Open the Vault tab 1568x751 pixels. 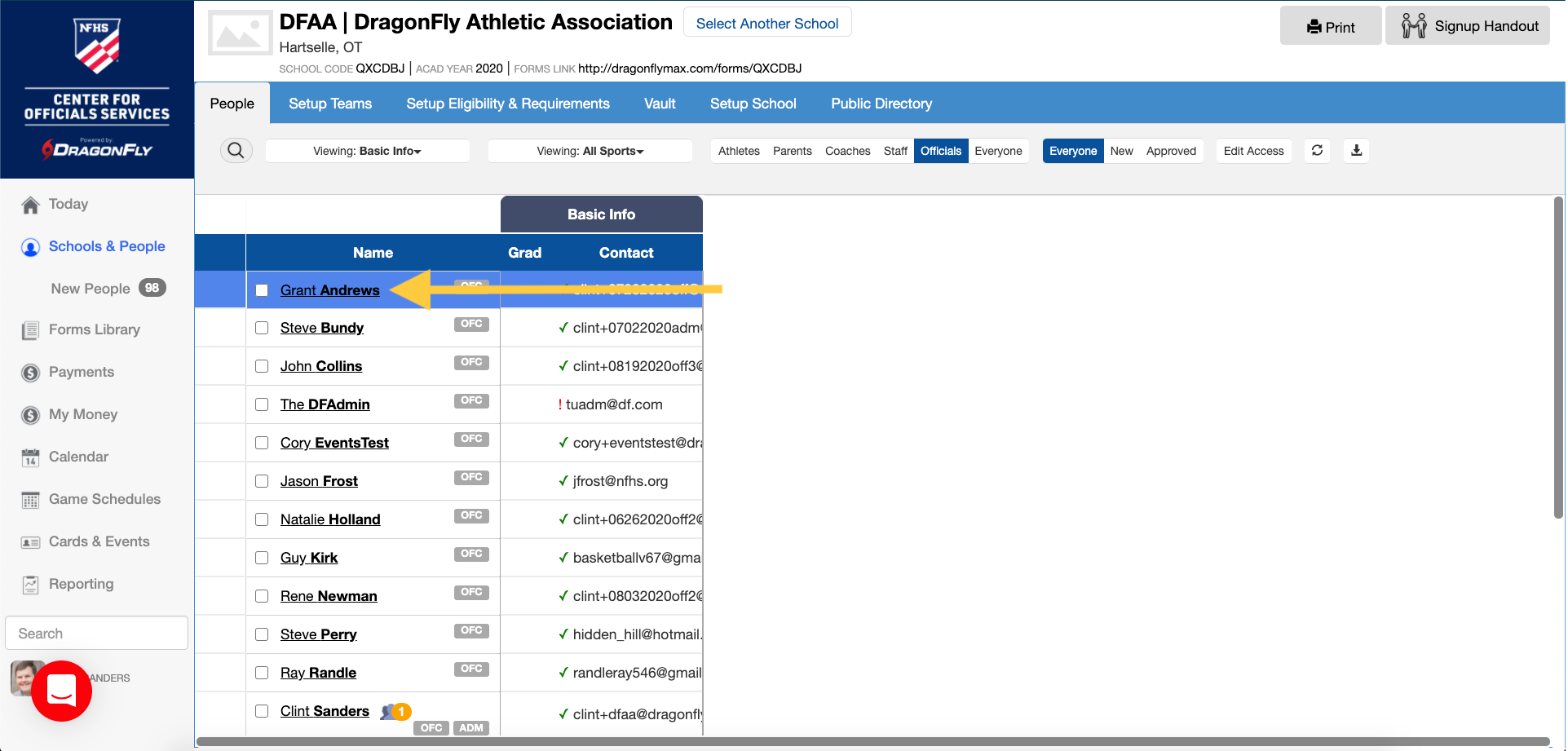tap(660, 104)
